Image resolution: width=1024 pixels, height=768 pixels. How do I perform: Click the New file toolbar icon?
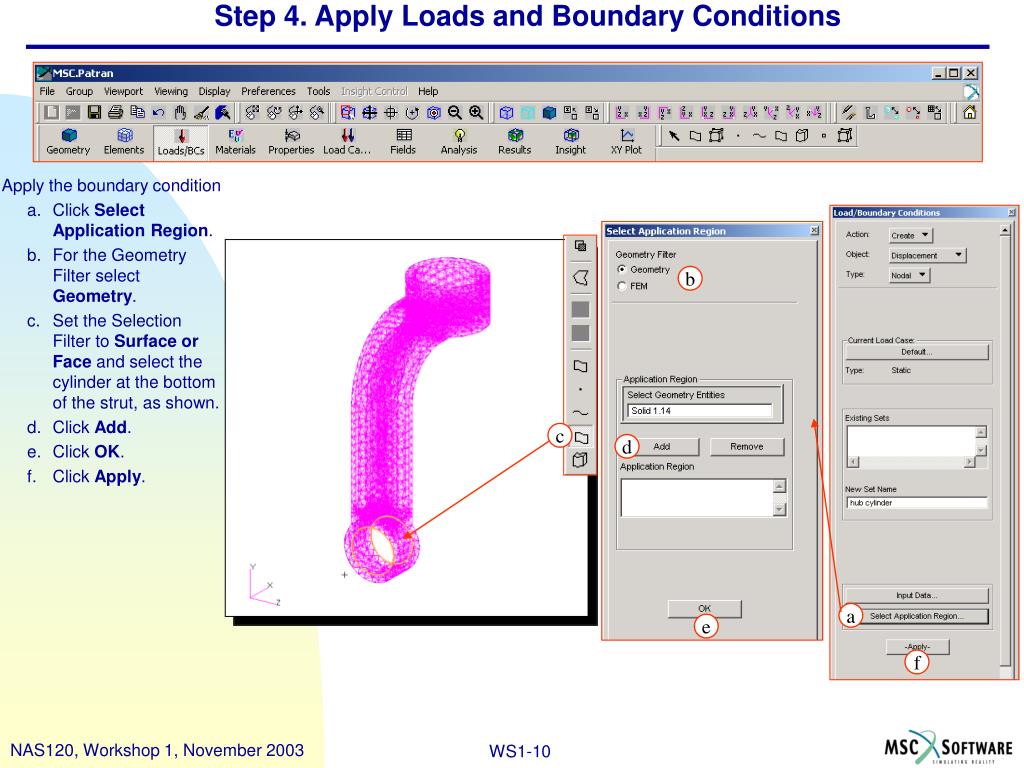pos(51,112)
